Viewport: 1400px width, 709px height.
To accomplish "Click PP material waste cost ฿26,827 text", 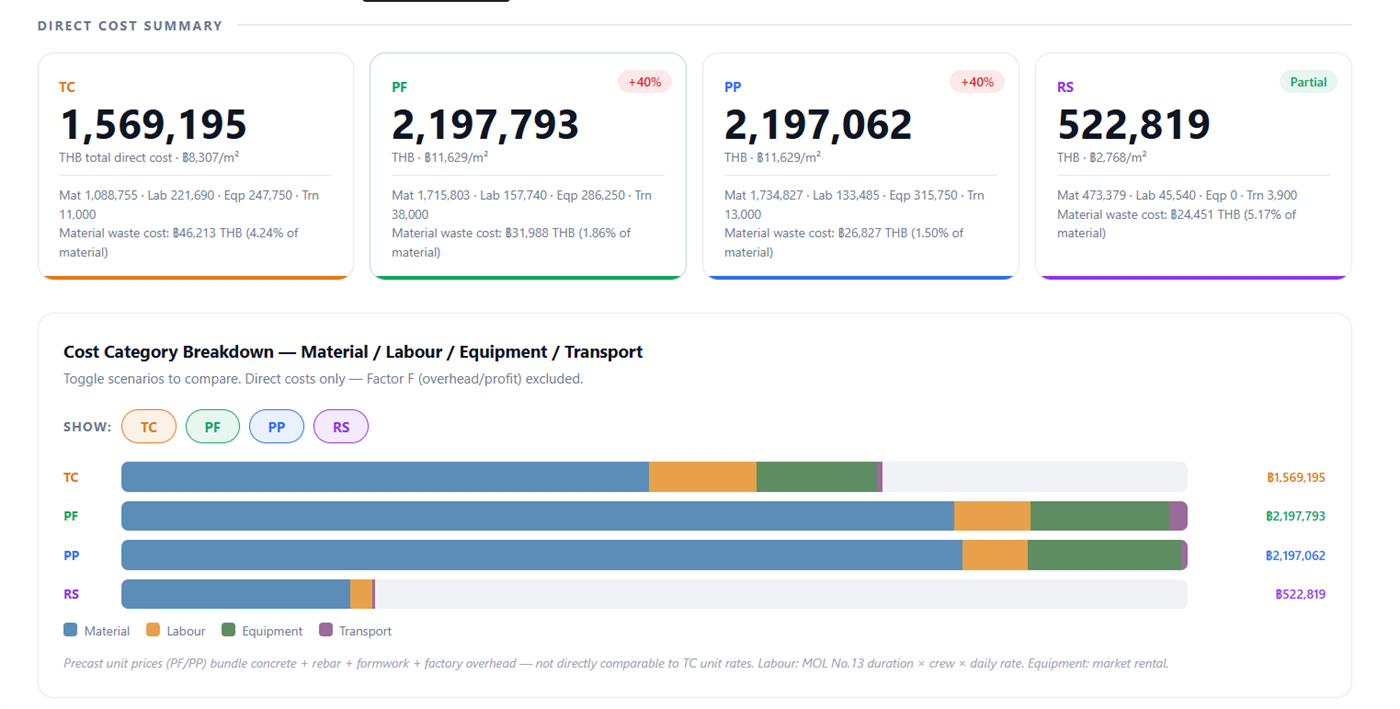I will point(844,242).
